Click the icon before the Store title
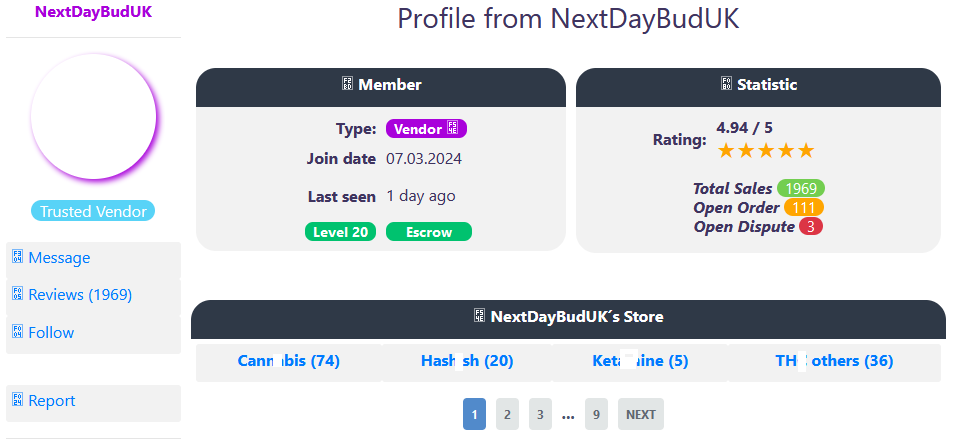 click(x=479, y=316)
